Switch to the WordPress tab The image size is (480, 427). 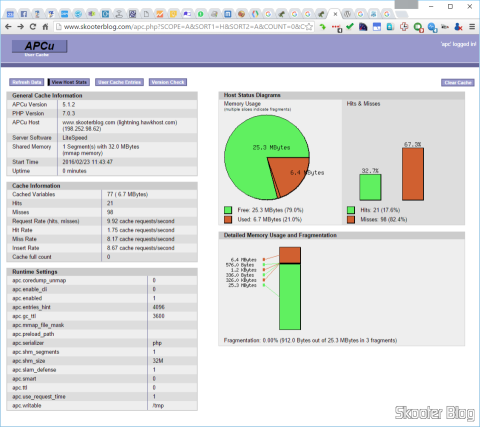347,14
